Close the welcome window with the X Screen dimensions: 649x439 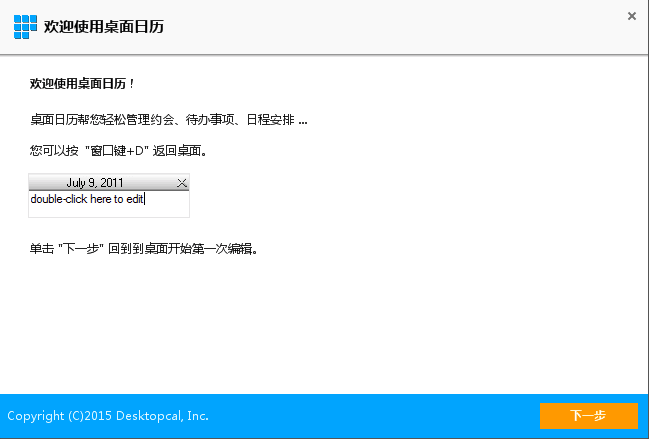631,16
